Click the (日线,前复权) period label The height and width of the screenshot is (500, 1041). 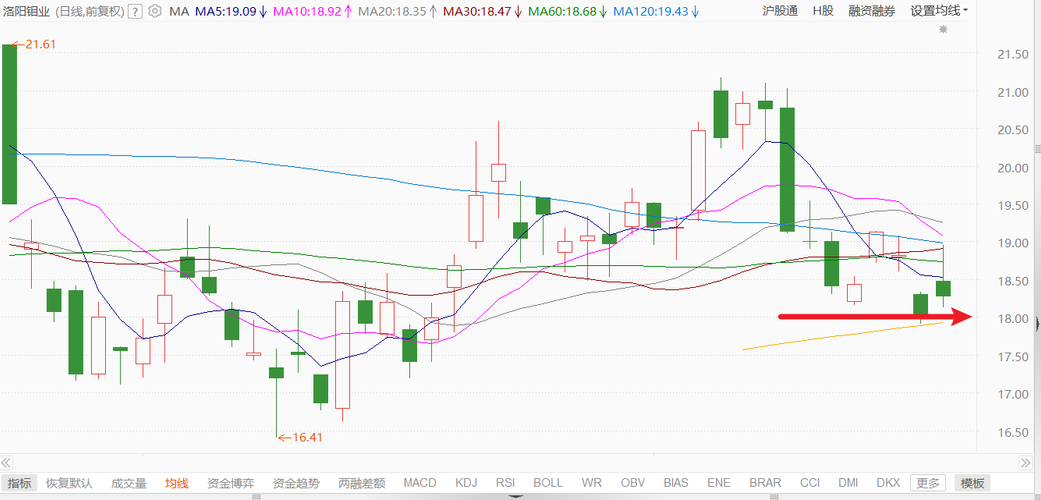(x=88, y=11)
